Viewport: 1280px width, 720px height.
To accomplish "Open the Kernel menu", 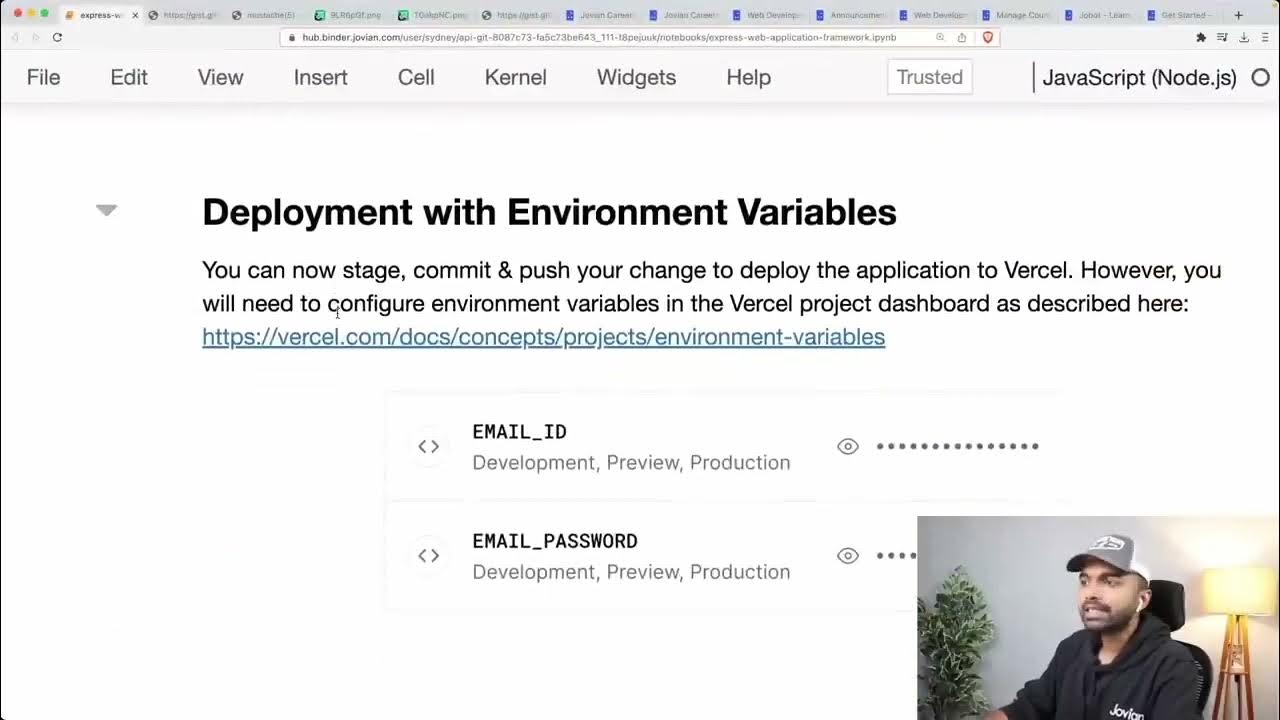I will pyautogui.click(x=515, y=78).
